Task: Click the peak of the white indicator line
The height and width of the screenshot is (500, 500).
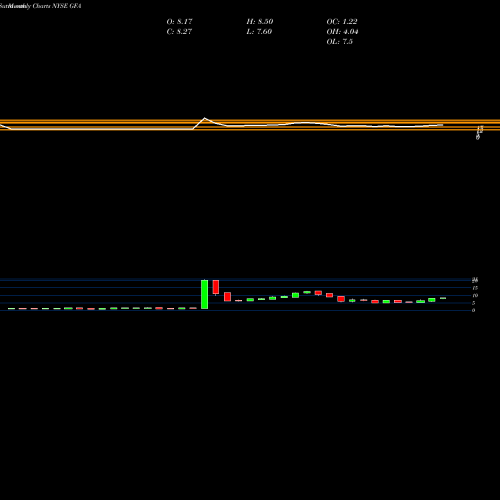Action: pyautogui.click(x=205, y=118)
